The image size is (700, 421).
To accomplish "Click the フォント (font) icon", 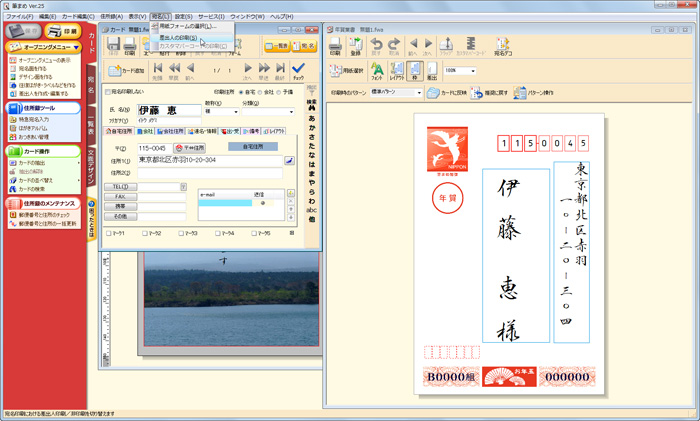I will (377, 72).
